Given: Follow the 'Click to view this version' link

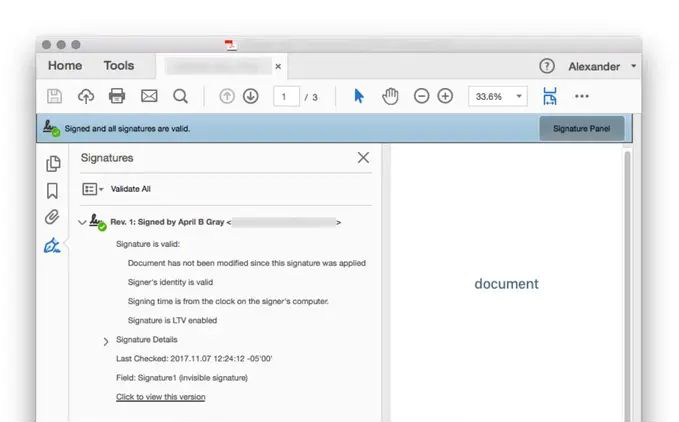Looking at the screenshot, I should 160,397.
